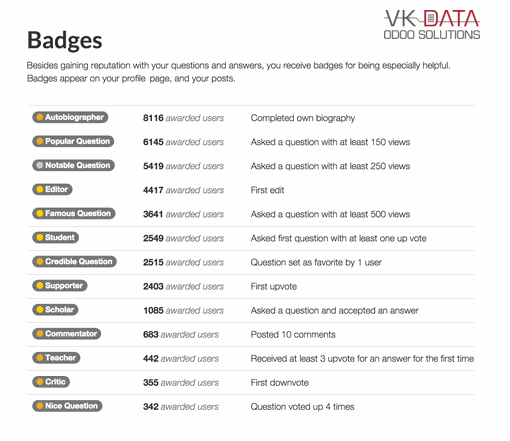Open the Editor badge
510x441 pixels.
[x=52, y=189]
